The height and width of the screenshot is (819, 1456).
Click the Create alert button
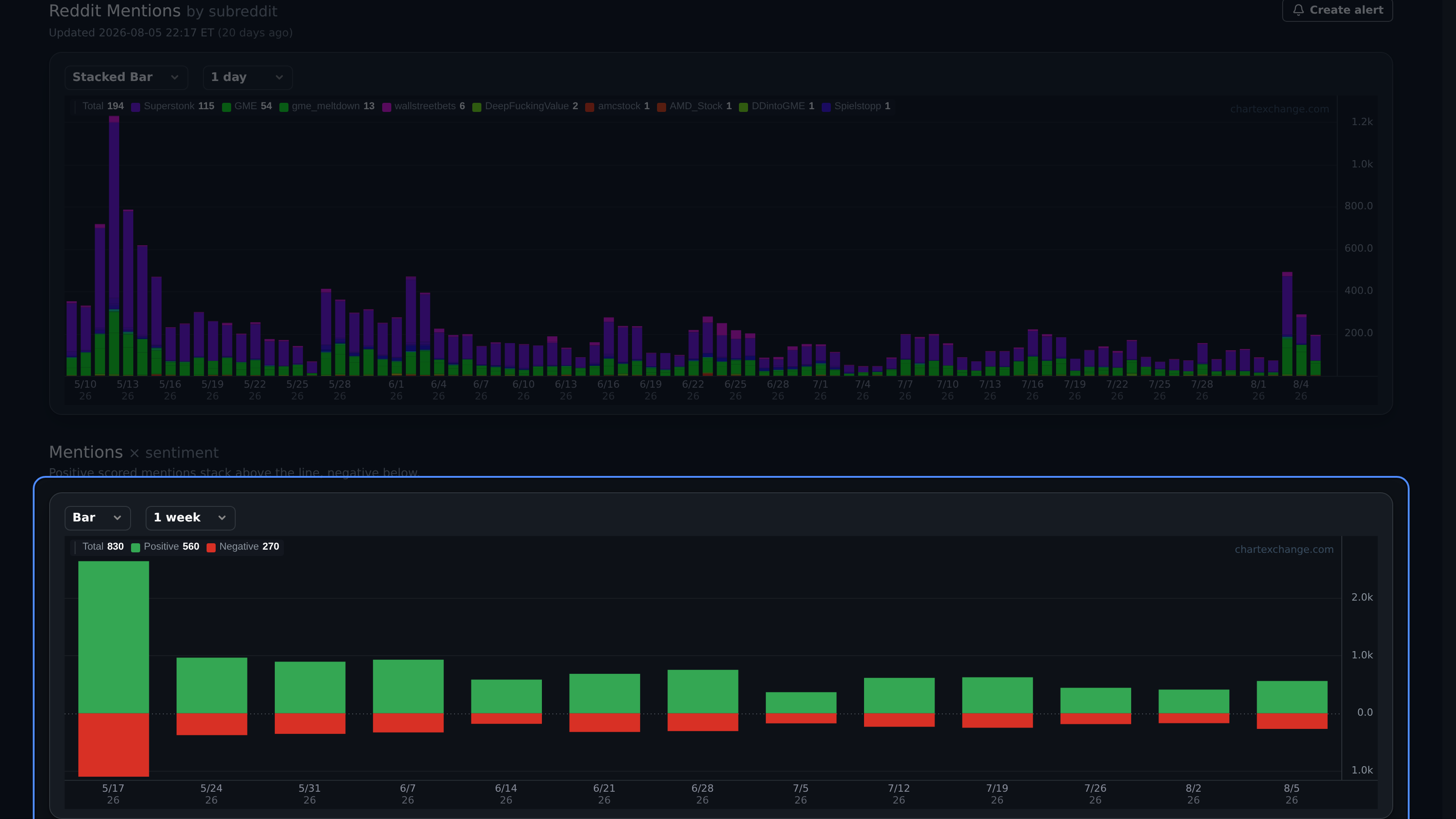pyautogui.click(x=1337, y=10)
